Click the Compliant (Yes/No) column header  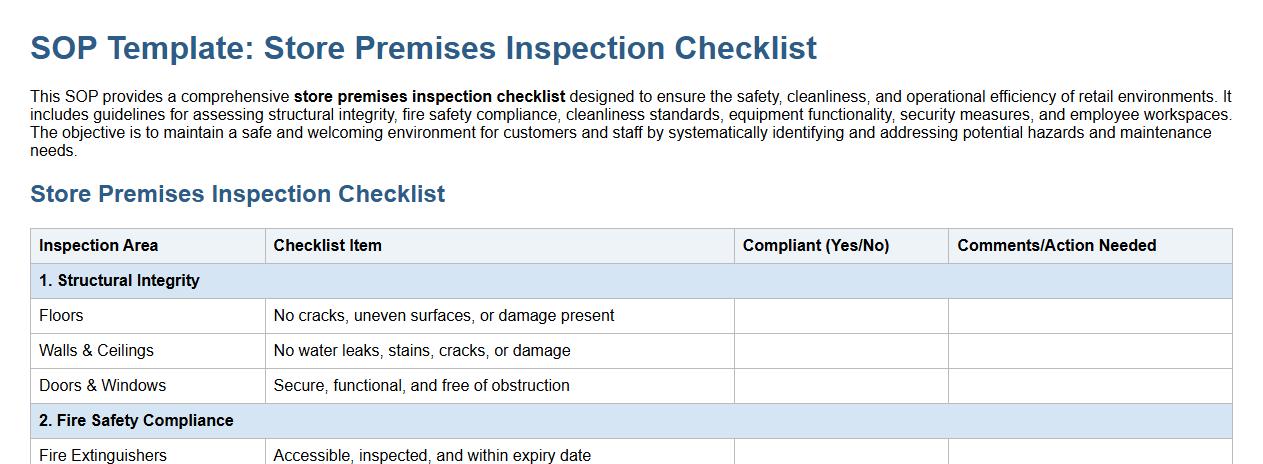point(815,246)
